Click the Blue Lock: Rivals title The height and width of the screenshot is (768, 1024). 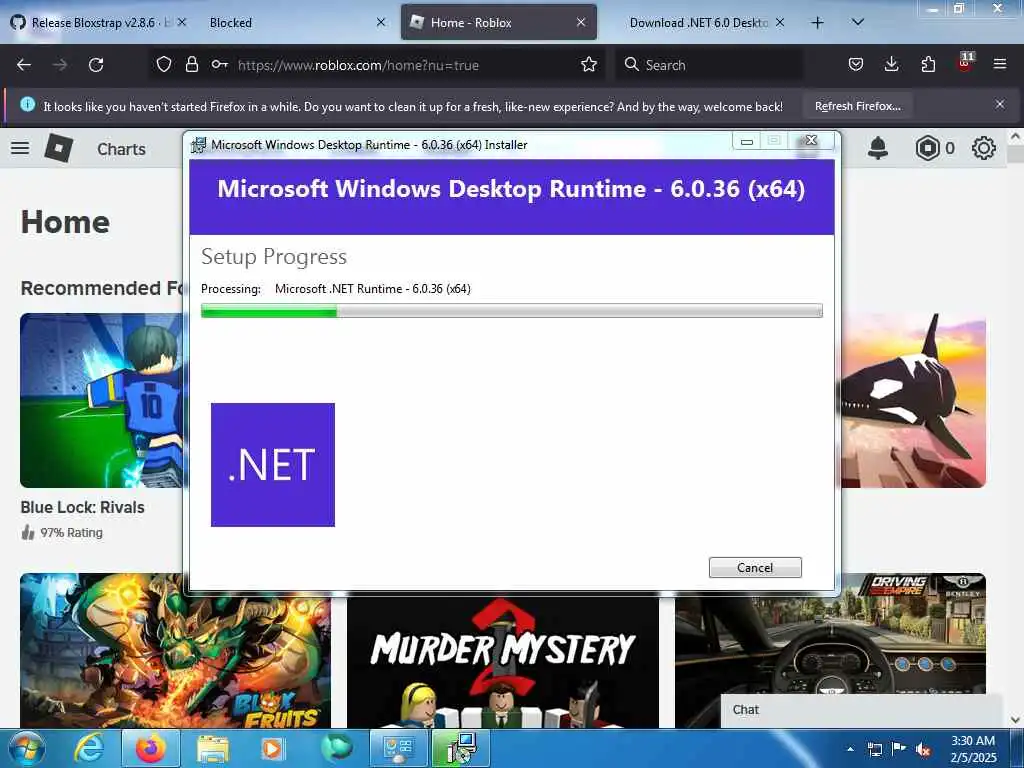[x=82, y=507]
